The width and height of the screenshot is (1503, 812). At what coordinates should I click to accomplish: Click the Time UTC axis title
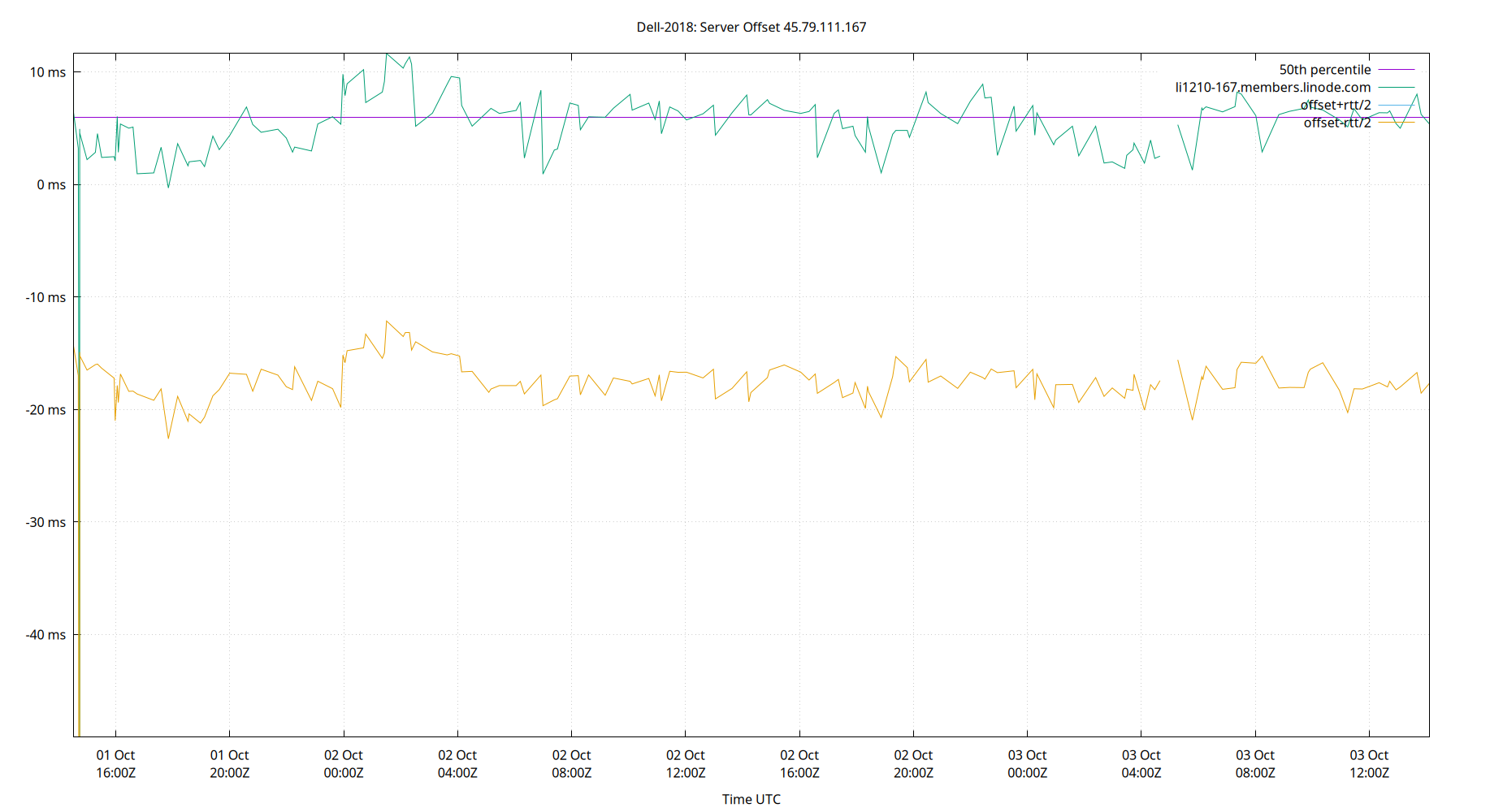tap(751, 799)
